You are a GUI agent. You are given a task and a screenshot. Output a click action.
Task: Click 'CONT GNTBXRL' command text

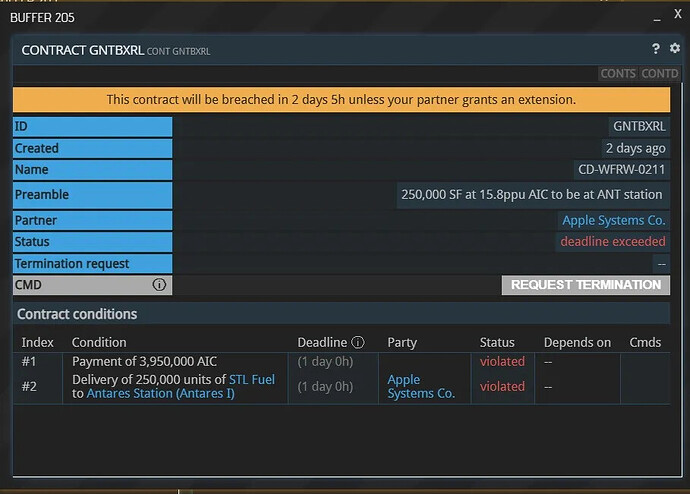point(178,51)
